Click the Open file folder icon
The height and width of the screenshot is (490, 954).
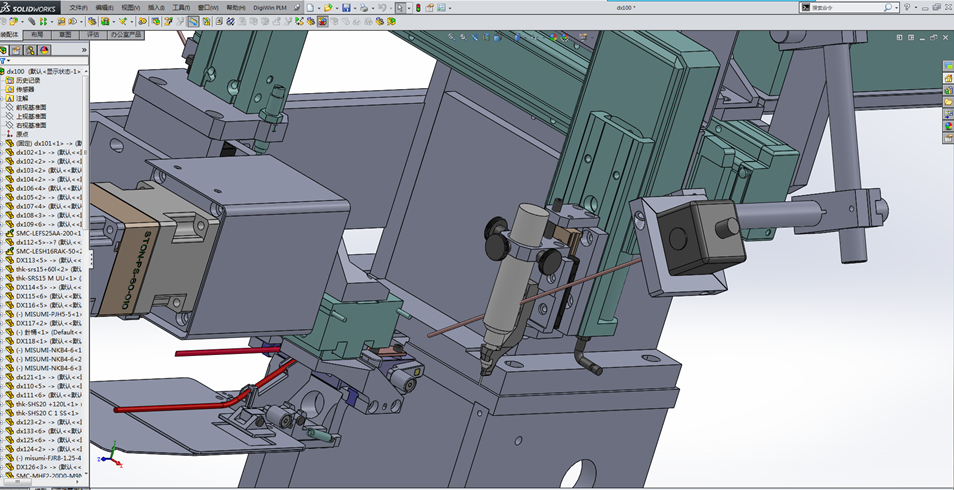tap(328, 8)
